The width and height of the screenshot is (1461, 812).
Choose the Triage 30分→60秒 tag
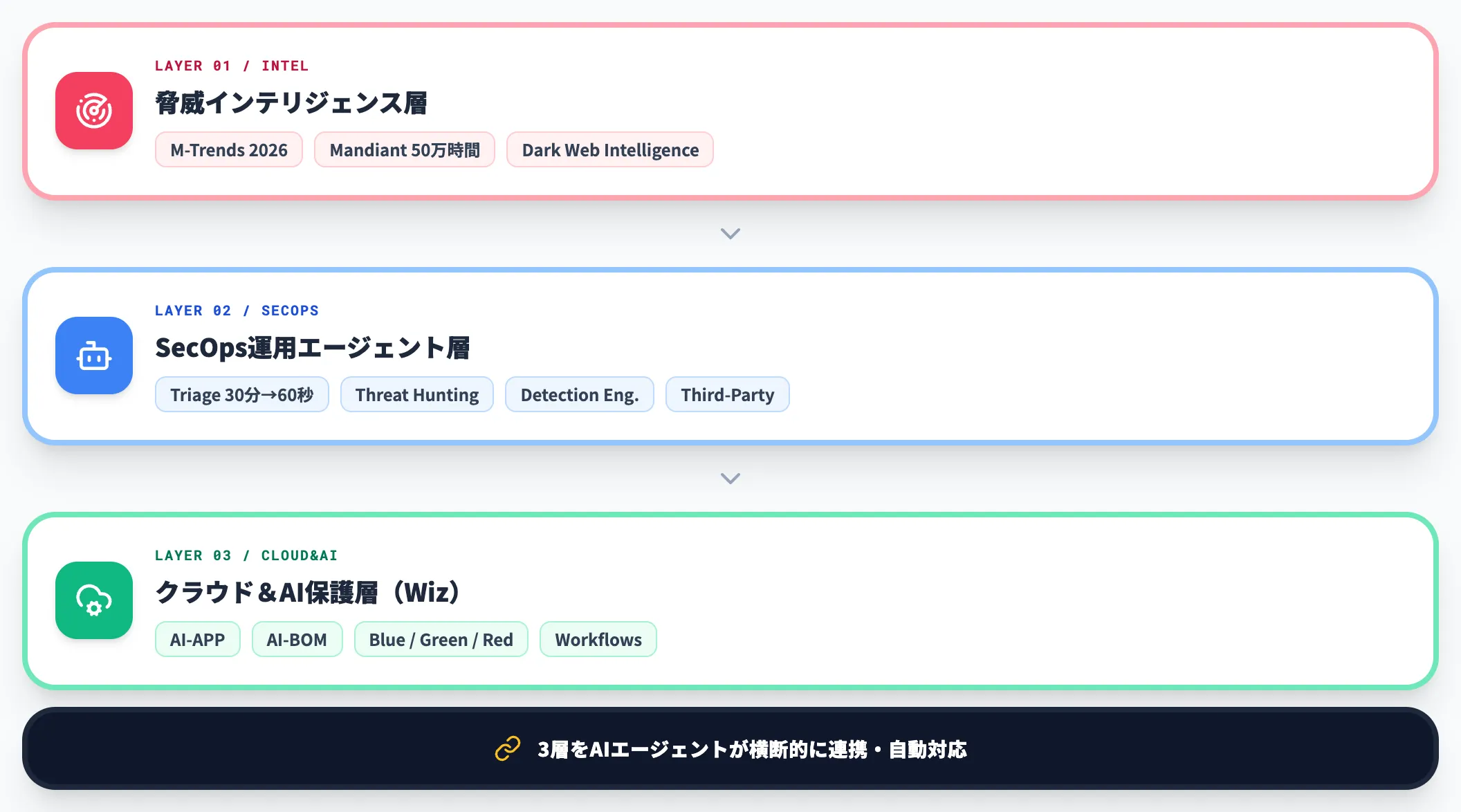tap(242, 395)
